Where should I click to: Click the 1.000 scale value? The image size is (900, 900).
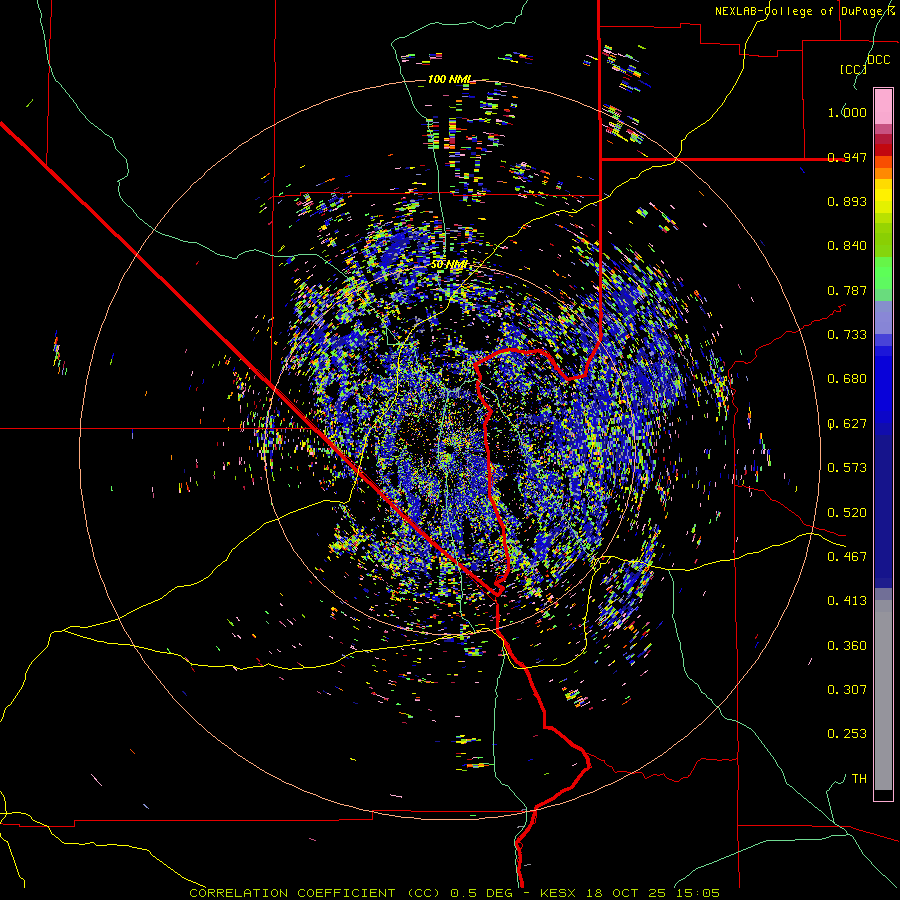pyautogui.click(x=847, y=112)
